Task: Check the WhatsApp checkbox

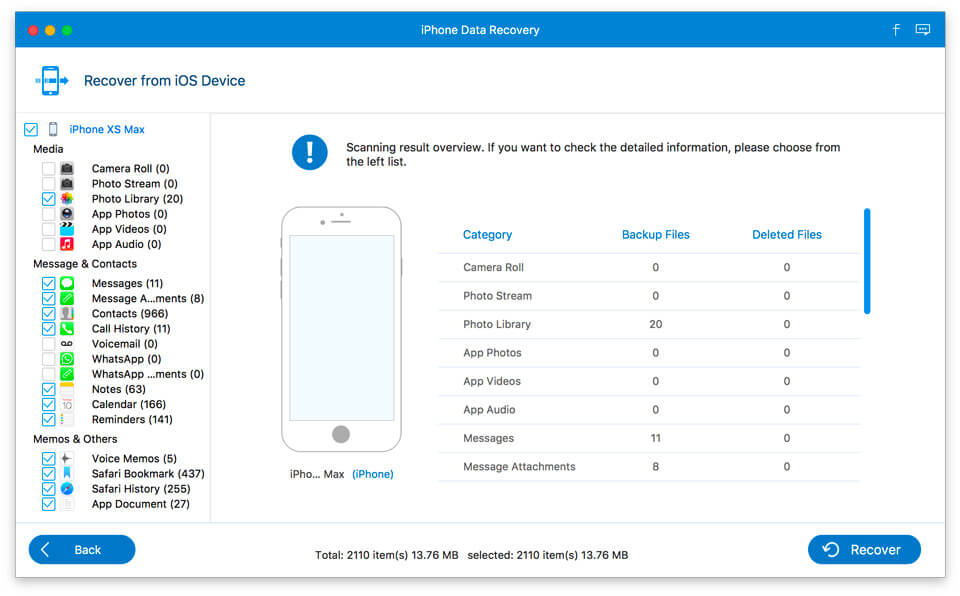Action: tap(48, 359)
